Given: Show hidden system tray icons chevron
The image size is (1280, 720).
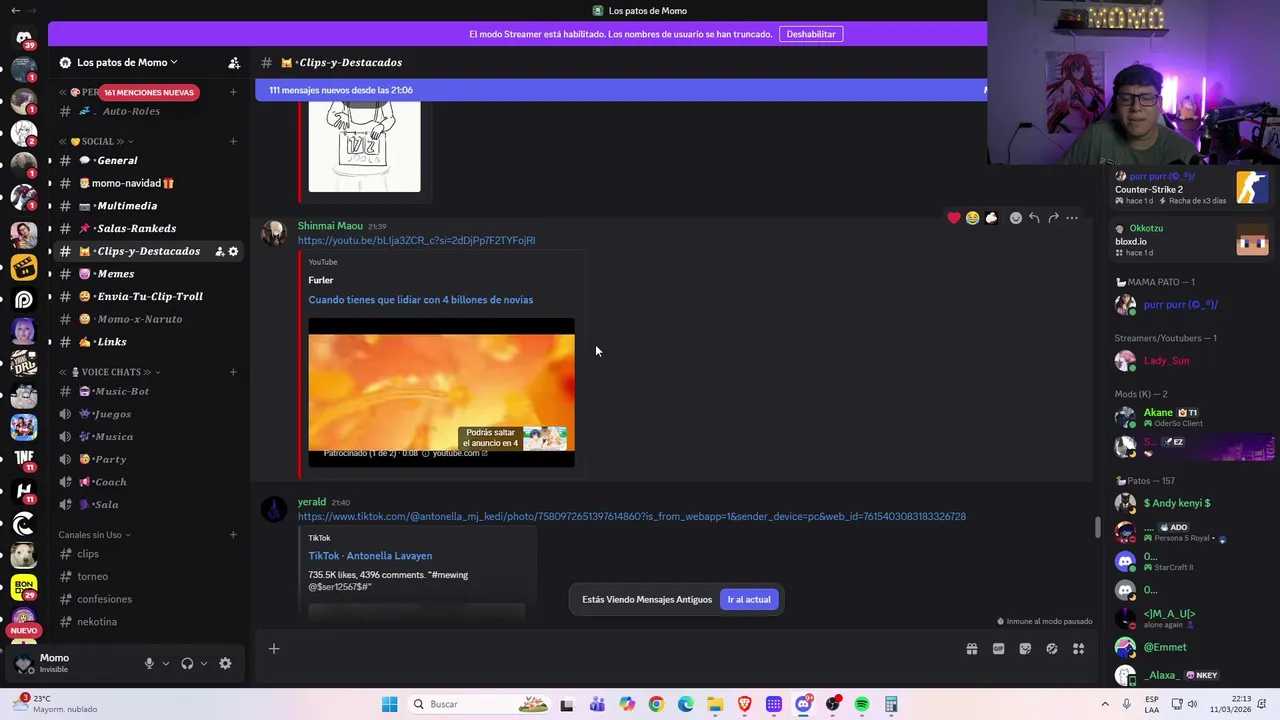Looking at the screenshot, I should coord(1105,704).
